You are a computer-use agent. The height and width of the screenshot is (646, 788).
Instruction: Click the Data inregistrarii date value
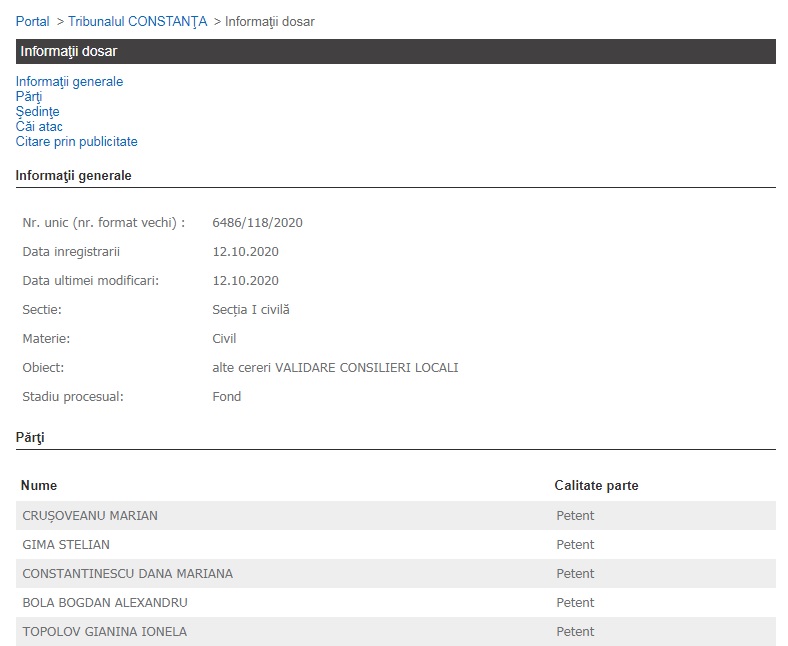click(245, 252)
